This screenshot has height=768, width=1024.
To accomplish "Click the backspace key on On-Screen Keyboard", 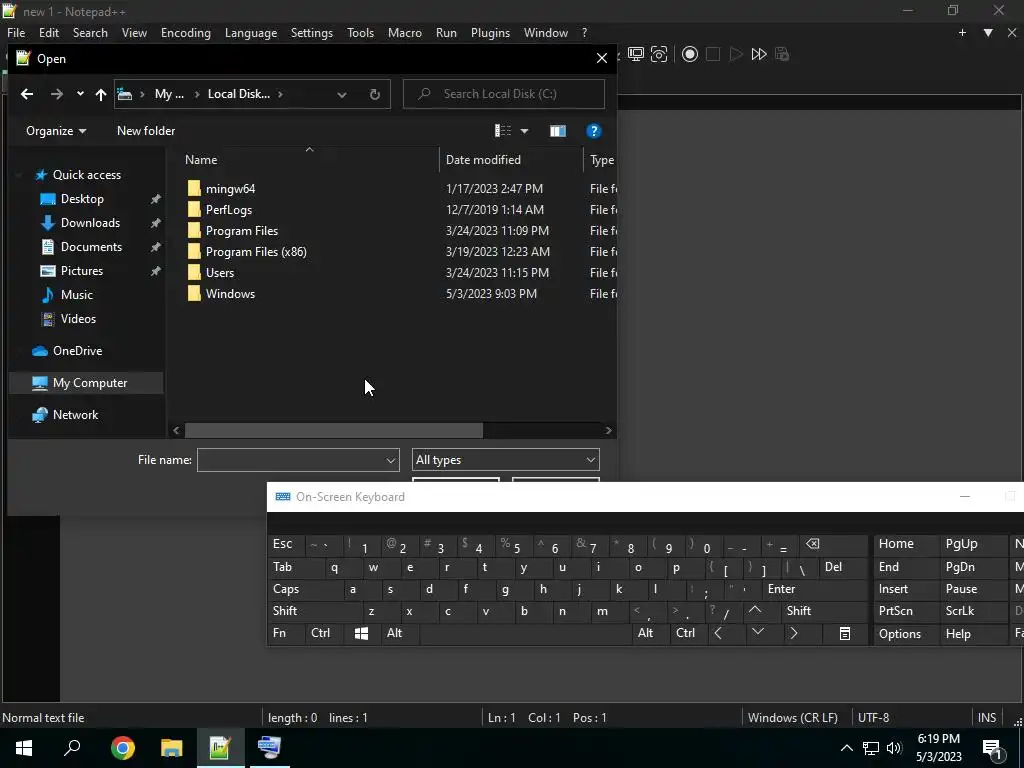I will 812,544.
